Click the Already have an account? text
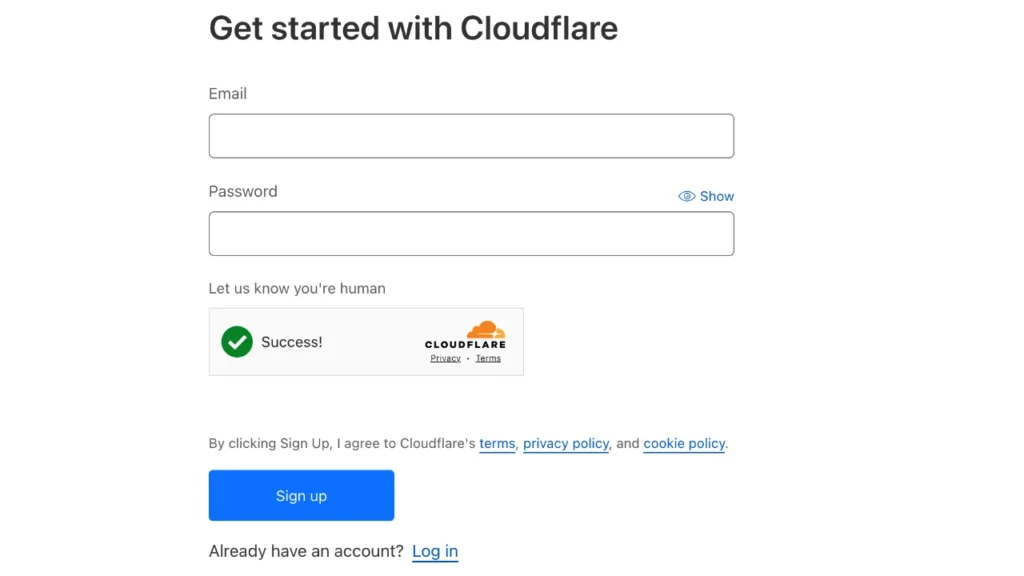Viewport: 1024px width, 576px height. [306, 551]
